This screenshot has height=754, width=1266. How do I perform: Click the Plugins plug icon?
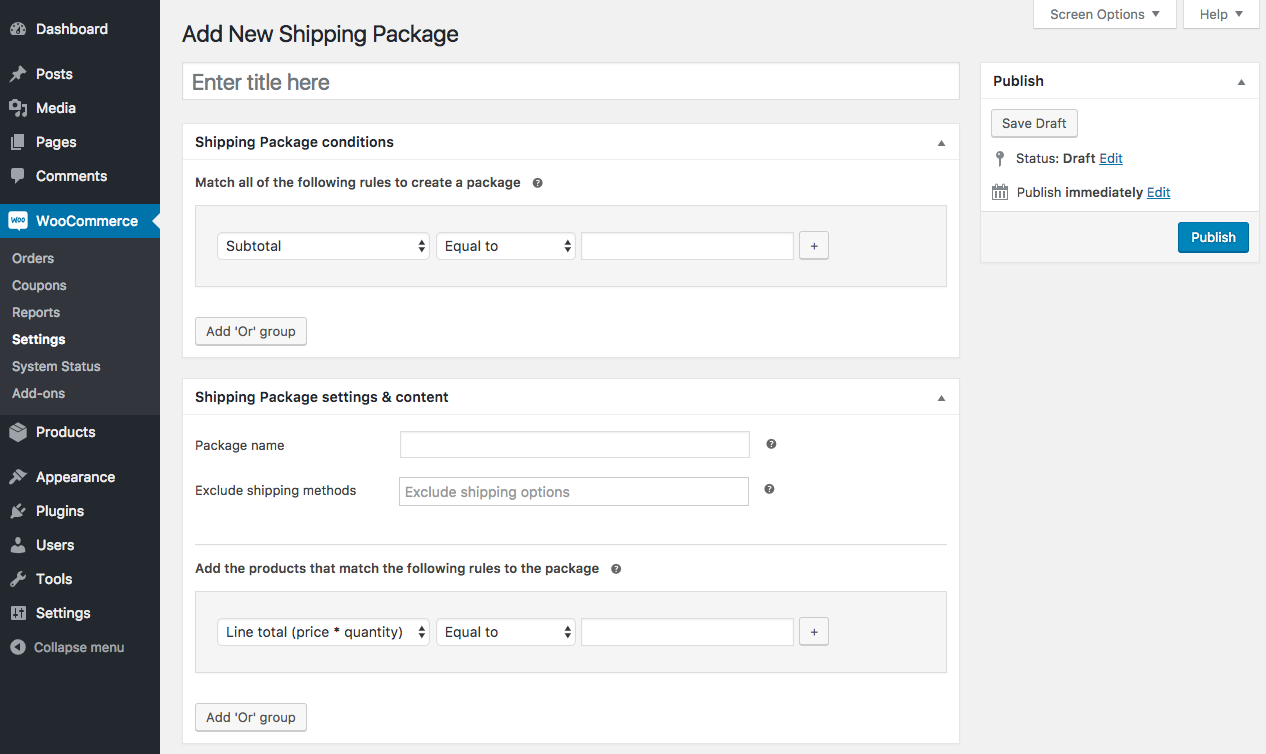18,511
